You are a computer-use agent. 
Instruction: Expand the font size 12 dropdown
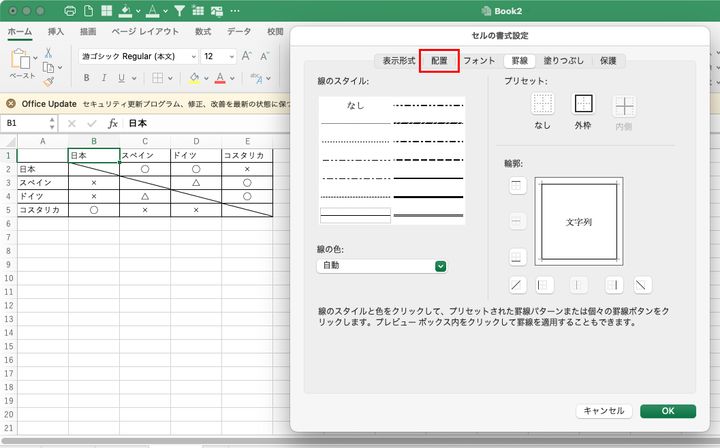pos(233,57)
